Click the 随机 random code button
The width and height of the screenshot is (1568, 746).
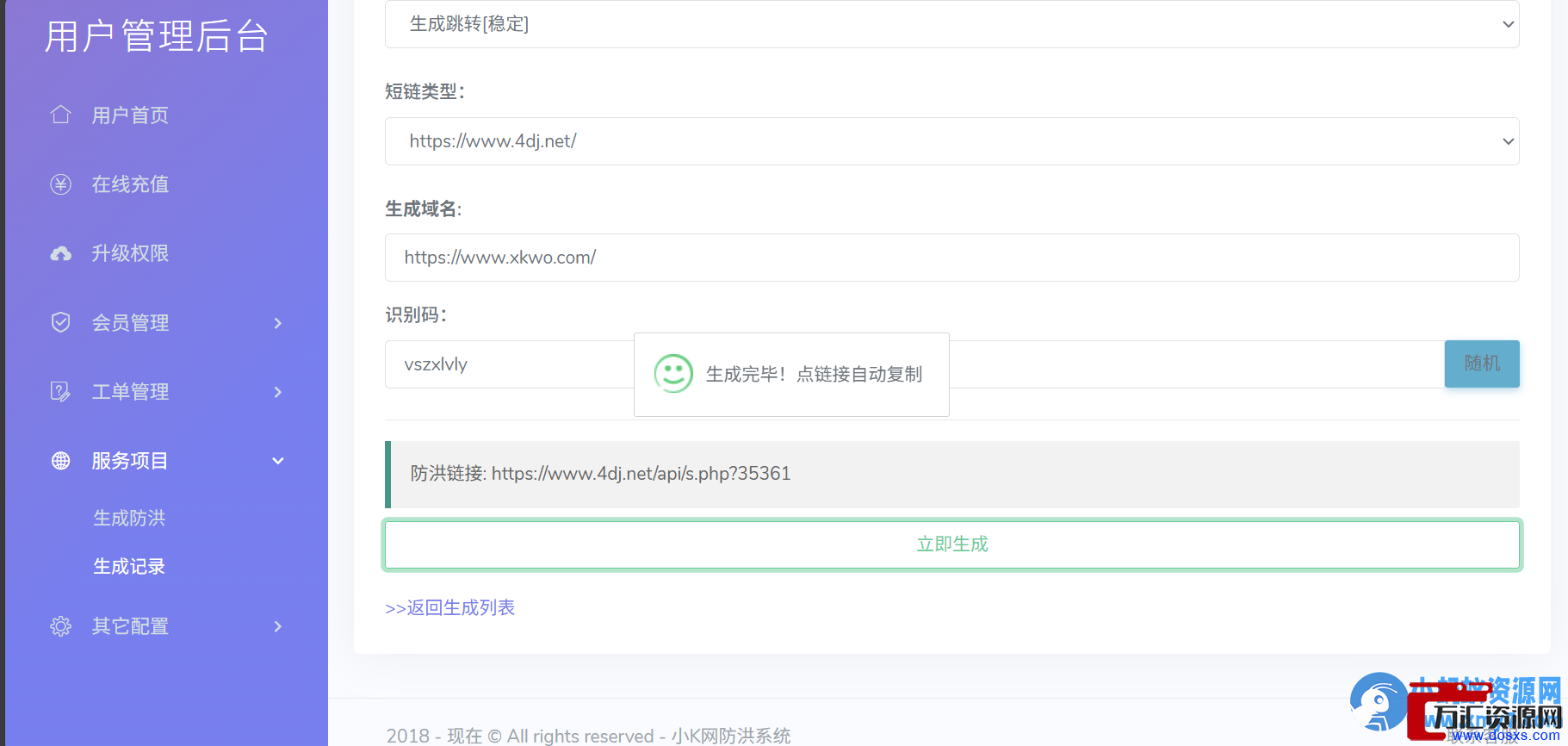(1481, 364)
